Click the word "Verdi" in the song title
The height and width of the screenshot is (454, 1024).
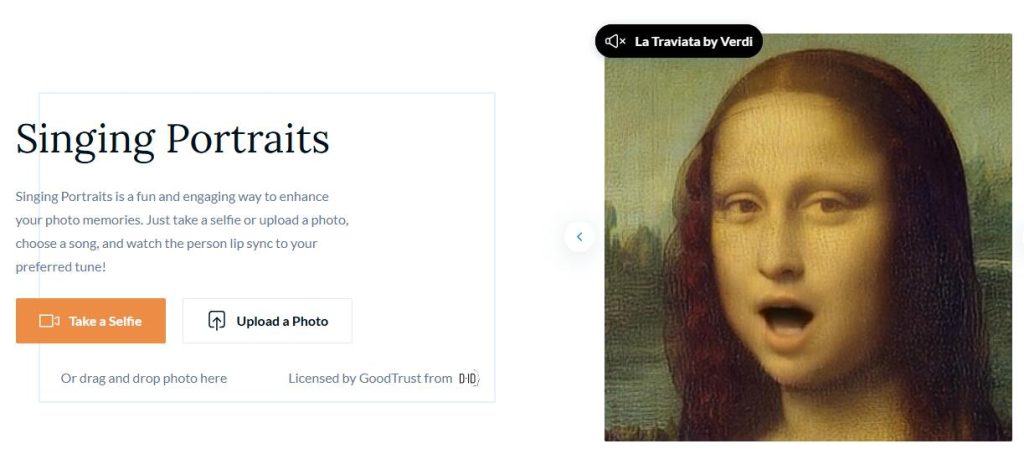tap(735, 41)
